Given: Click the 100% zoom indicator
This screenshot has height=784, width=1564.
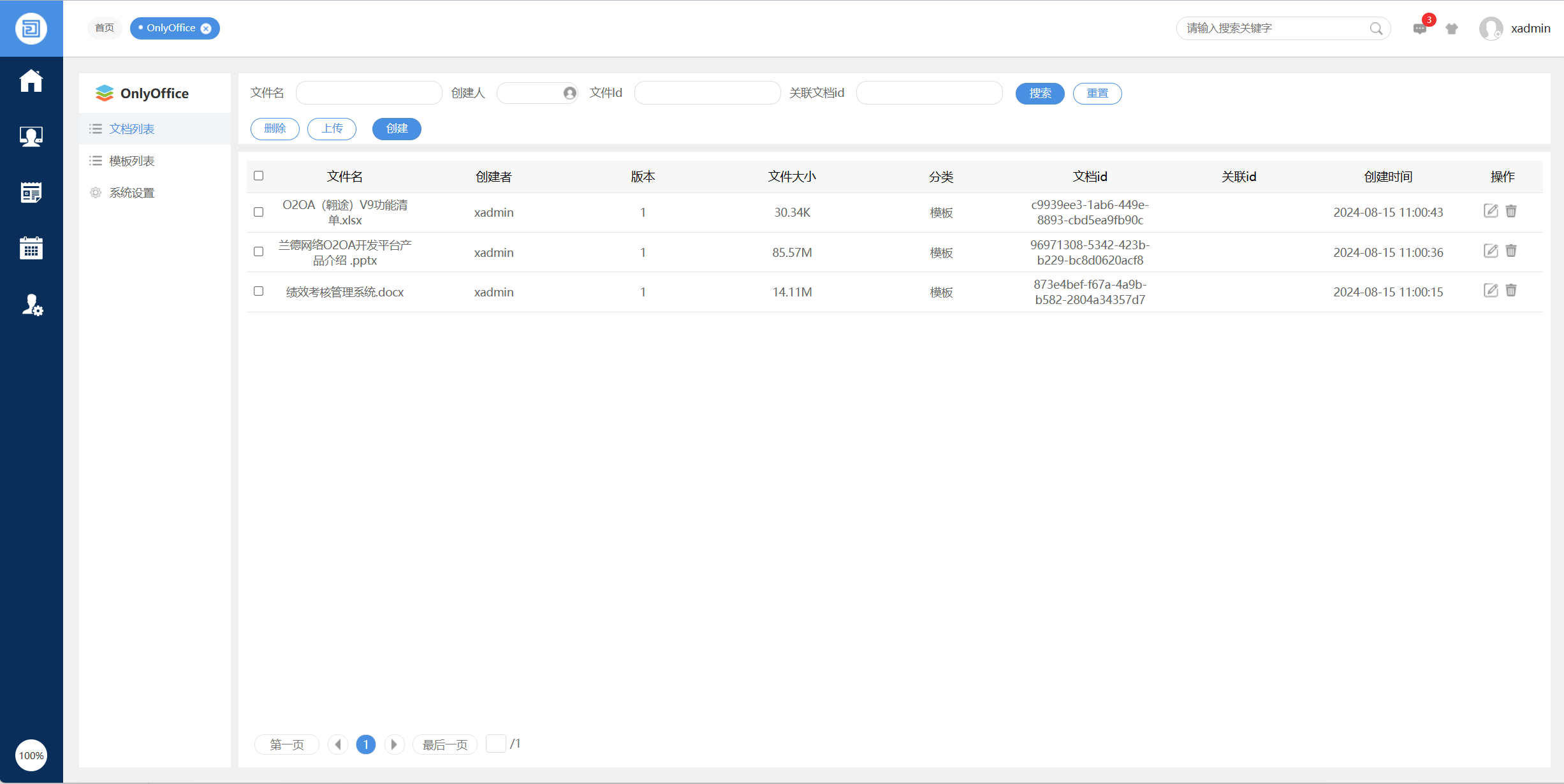Looking at the screenshot, I should coord(31,755).
